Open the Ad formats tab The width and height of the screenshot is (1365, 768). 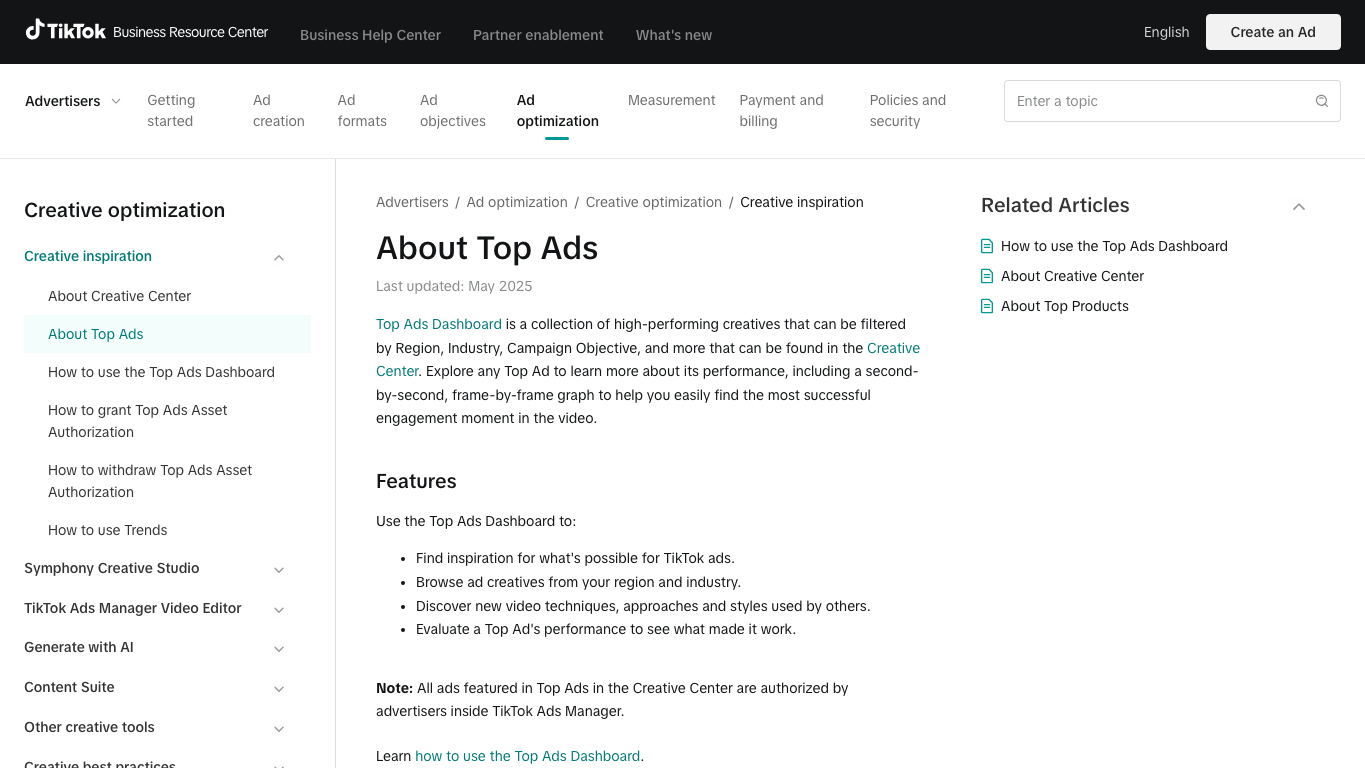pos(362,110)
